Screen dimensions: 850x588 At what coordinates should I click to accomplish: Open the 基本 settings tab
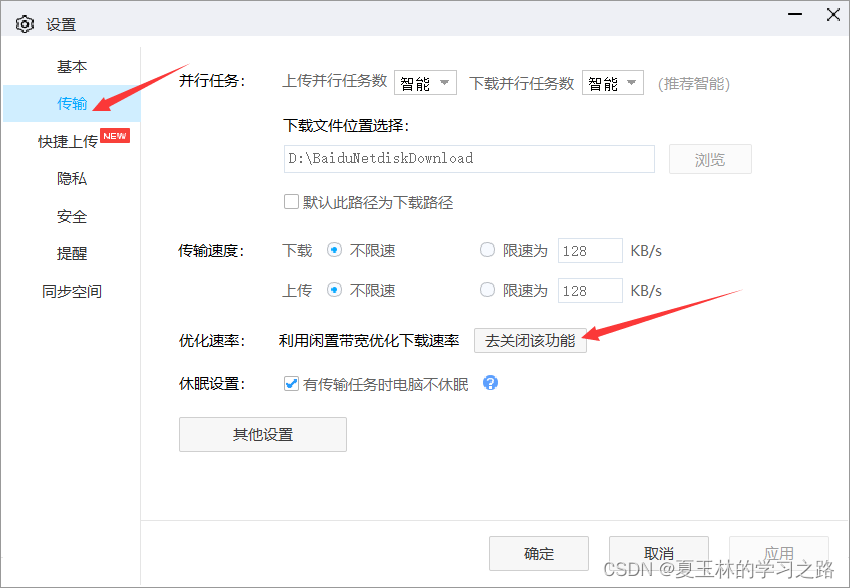click(72, 67)
